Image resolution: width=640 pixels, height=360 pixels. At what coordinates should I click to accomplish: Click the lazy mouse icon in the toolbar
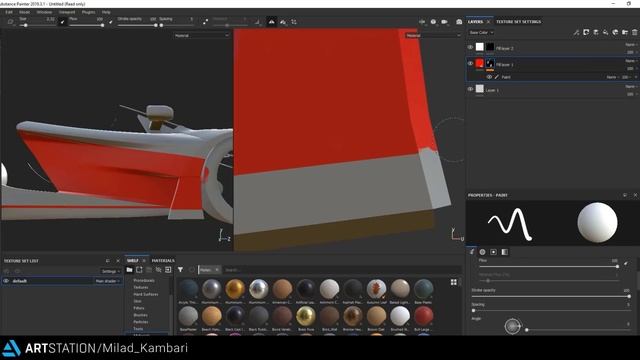(205, 22)
